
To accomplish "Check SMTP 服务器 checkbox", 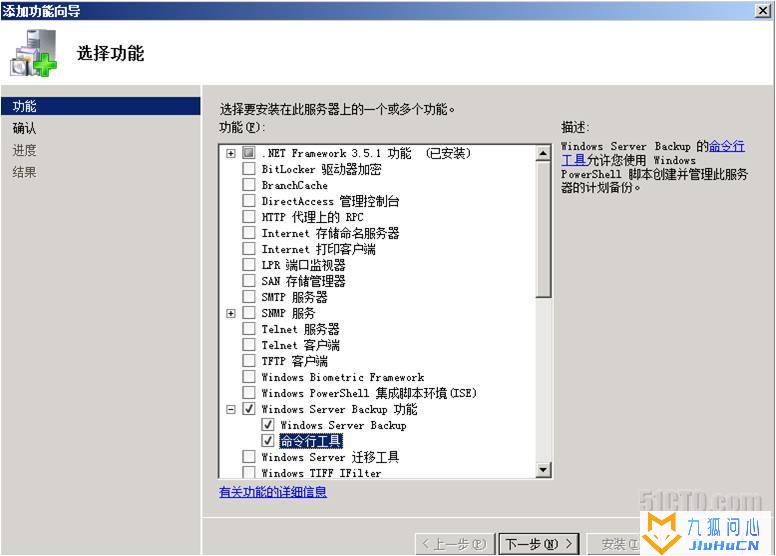I will coord(249,297).
